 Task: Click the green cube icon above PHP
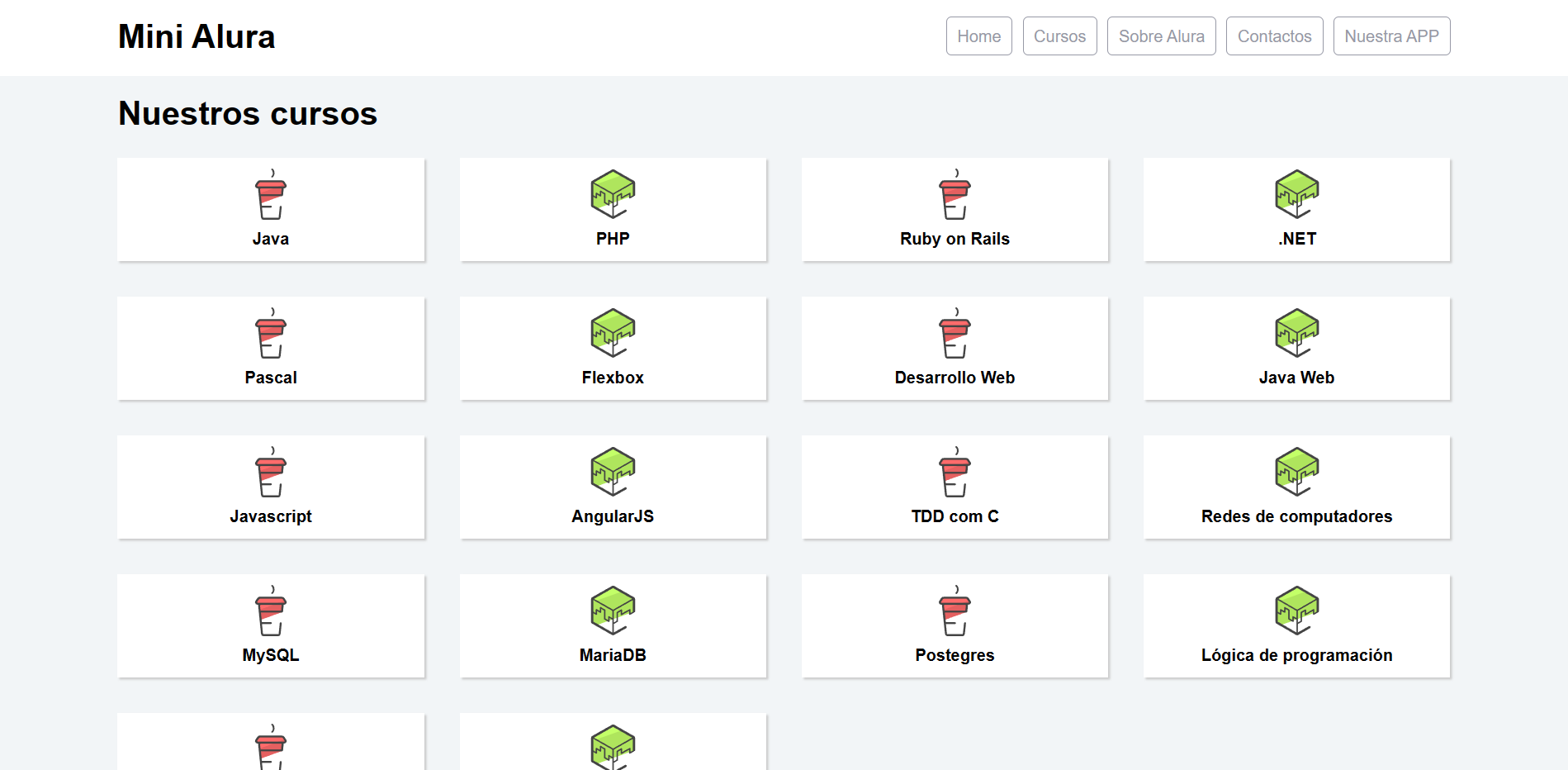pyautogui.click(x=613, y=194)
